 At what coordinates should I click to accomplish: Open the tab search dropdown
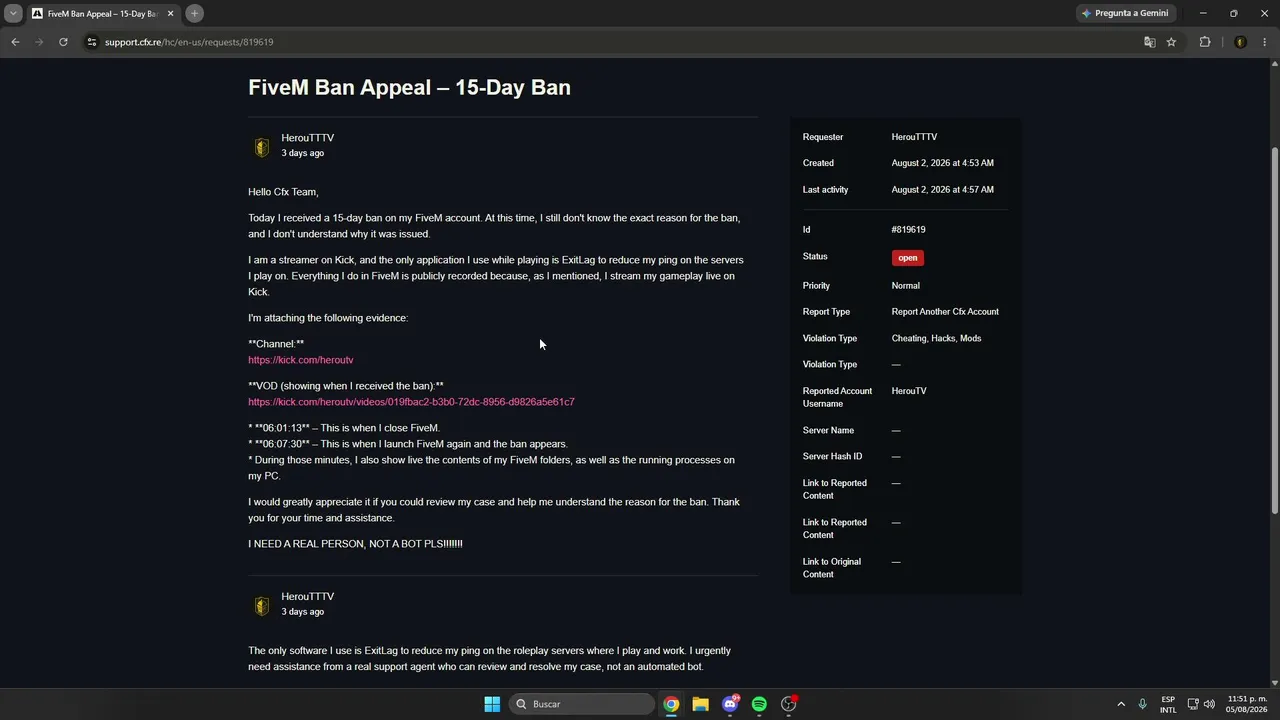coord(13,13)
